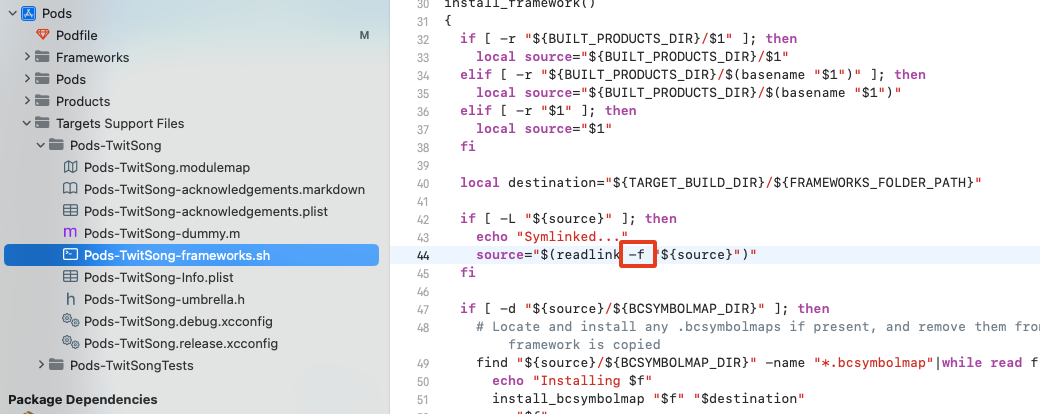Click the install_bcsymbolmap call on line 51
1040x414 pixels.
coord(648,398)
